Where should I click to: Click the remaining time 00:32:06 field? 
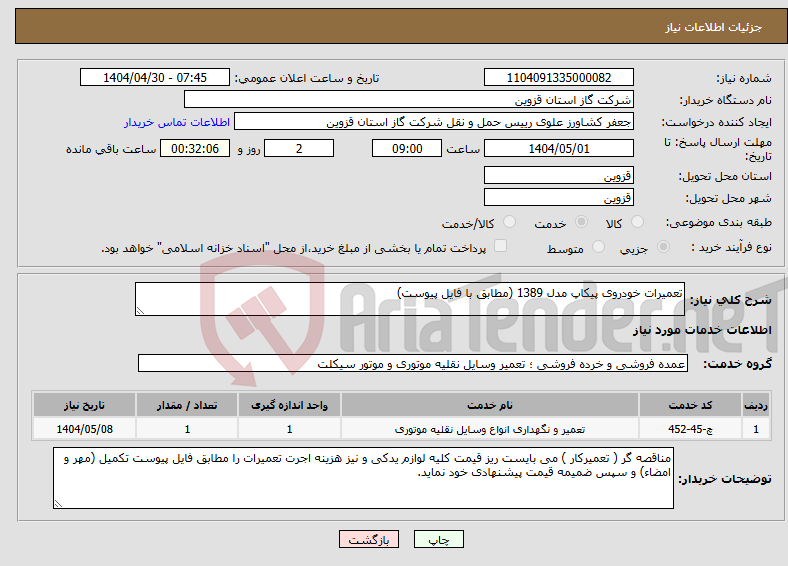pos(195,148)
